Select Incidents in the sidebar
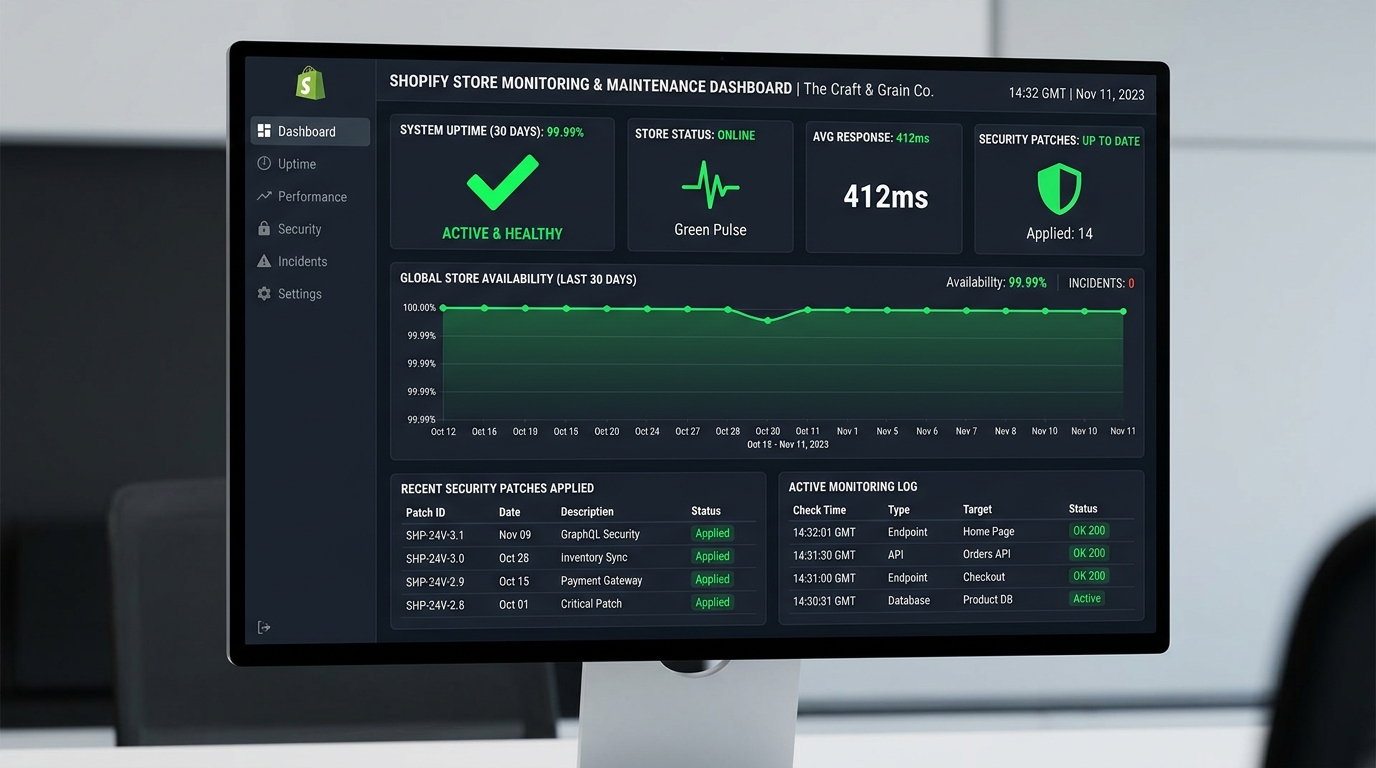The width and height of the screenshot is (1376, 768). tap(310, 261)
